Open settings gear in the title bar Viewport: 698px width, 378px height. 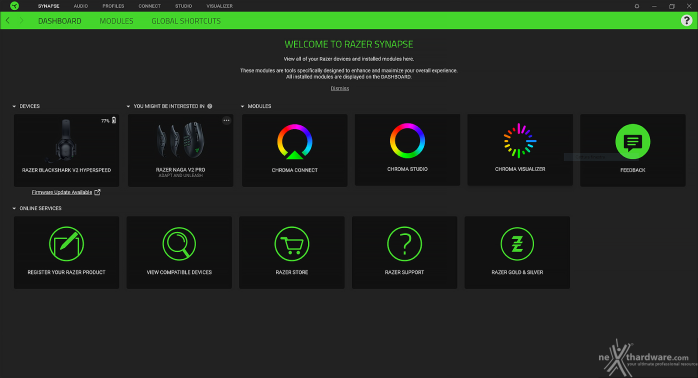coord(637,6)
